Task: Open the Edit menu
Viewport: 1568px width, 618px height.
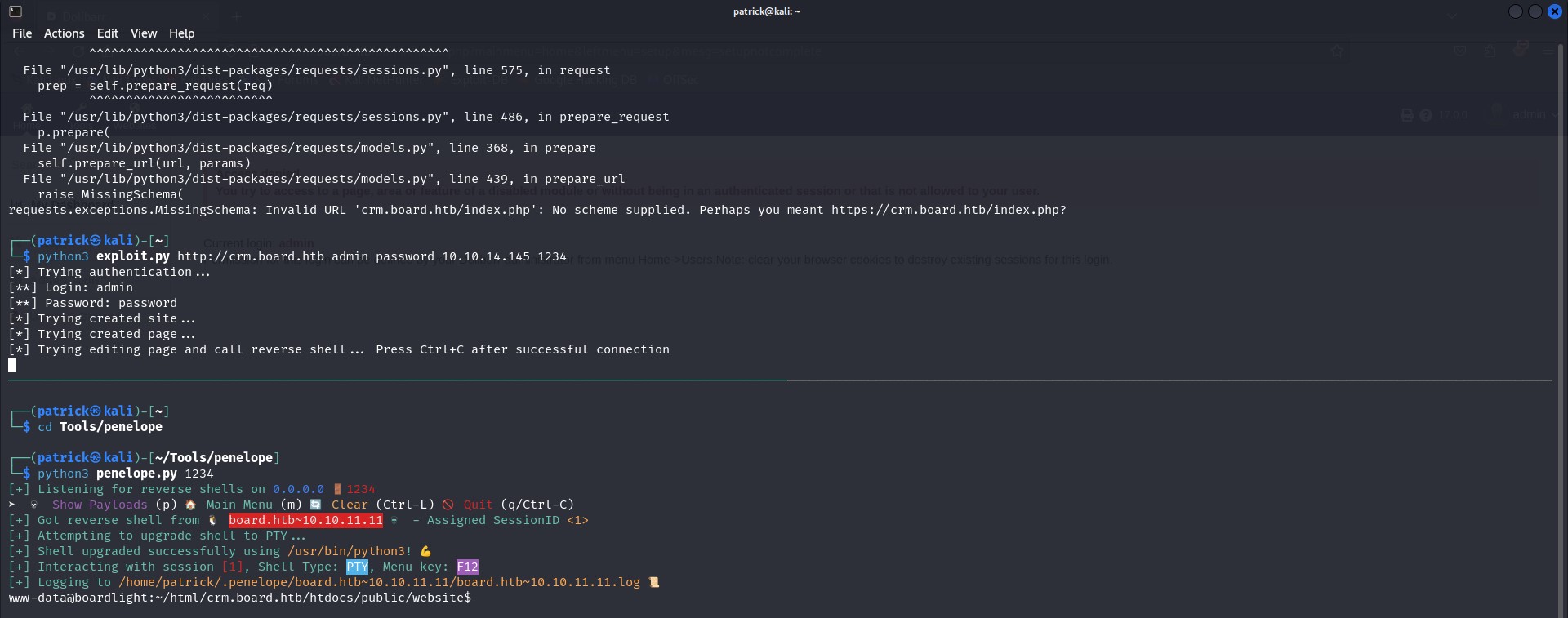Action: tap(107, 33)
